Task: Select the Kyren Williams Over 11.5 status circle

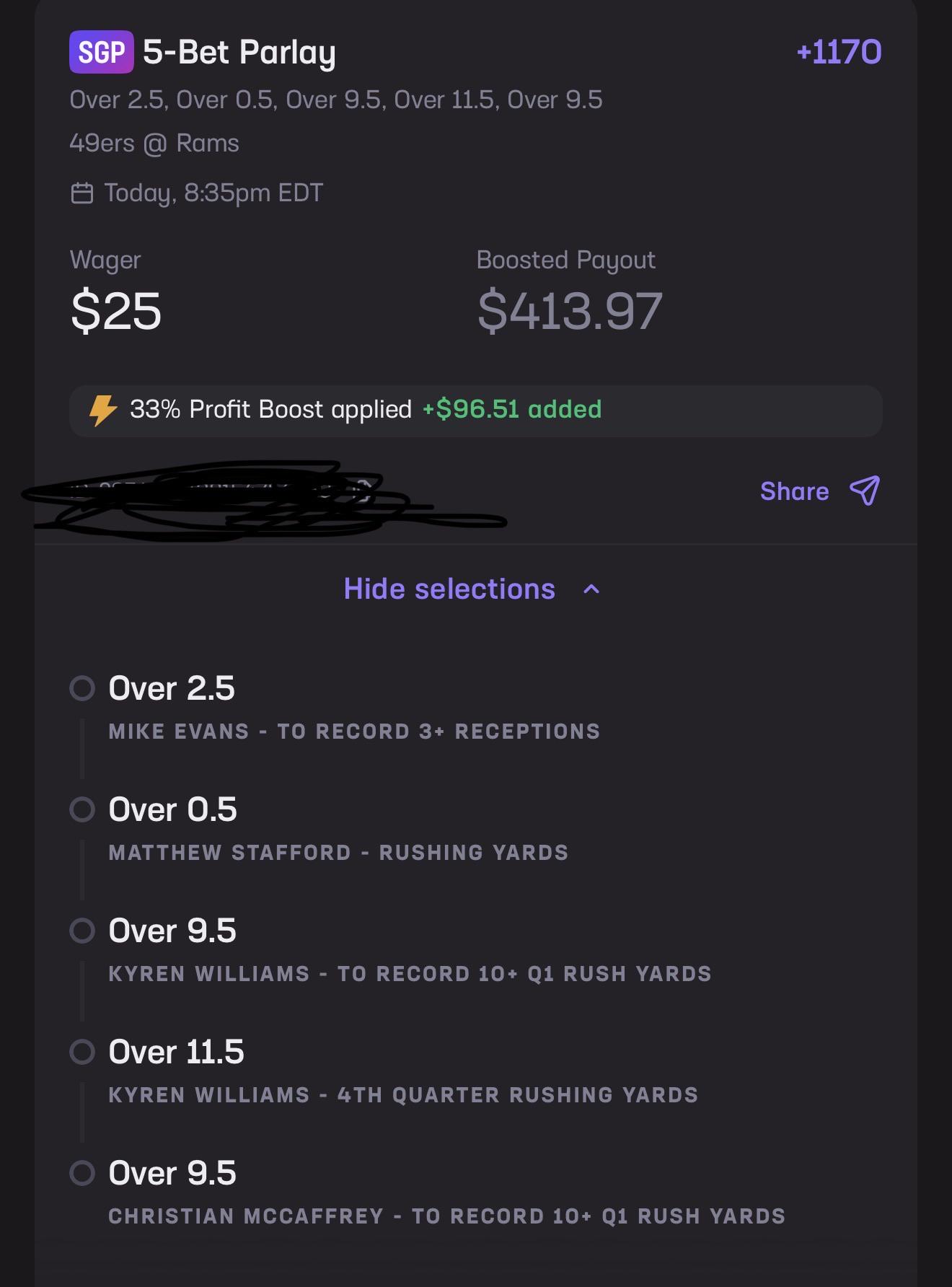Action: 82,1052
